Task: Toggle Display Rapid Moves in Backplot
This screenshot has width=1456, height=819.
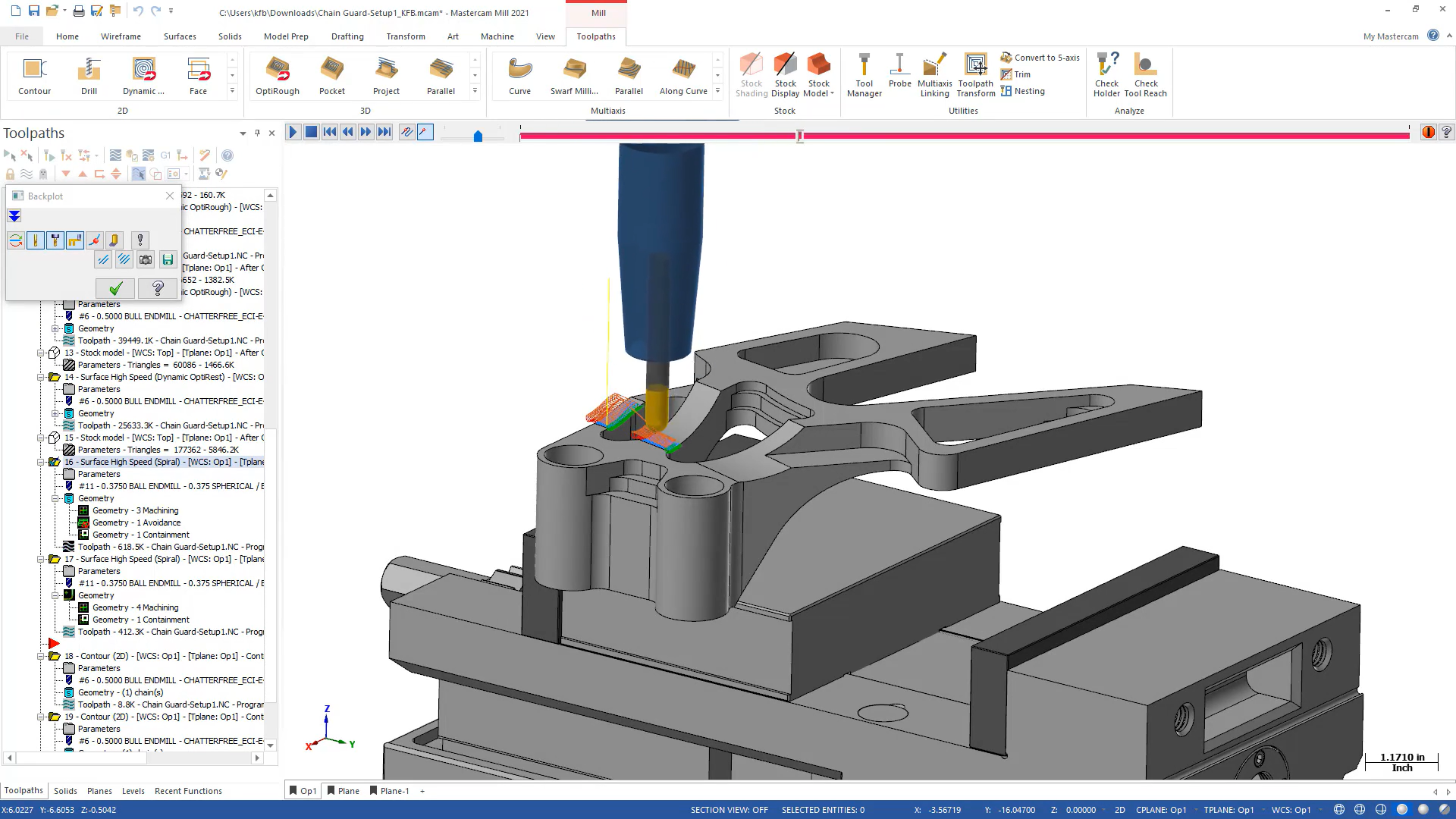Action: (75, 240)
